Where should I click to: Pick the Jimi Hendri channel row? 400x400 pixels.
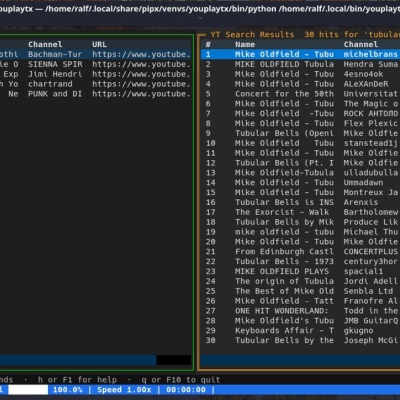[95, 74]
